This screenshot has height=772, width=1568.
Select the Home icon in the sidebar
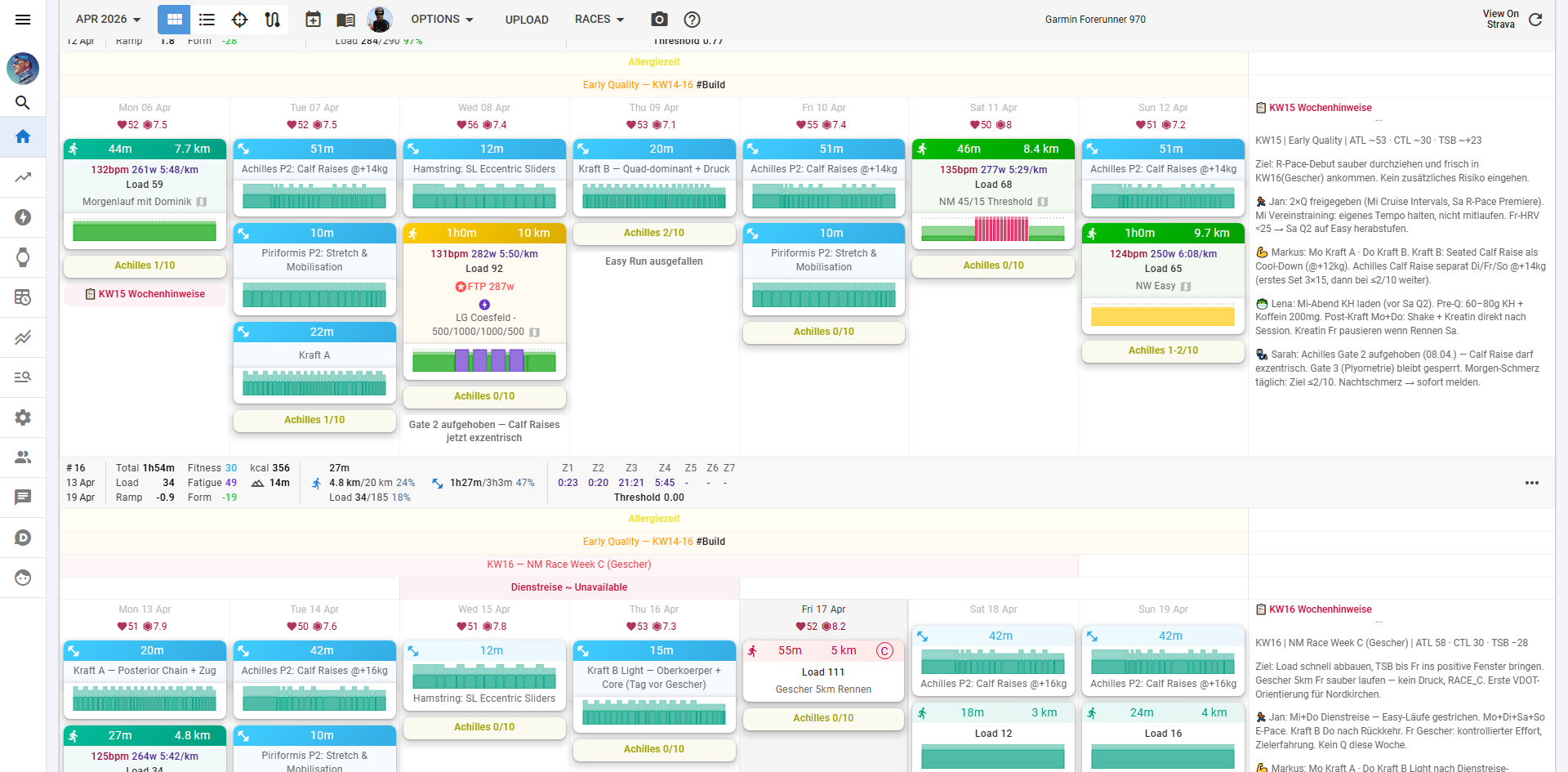click(x=23, y=136)
